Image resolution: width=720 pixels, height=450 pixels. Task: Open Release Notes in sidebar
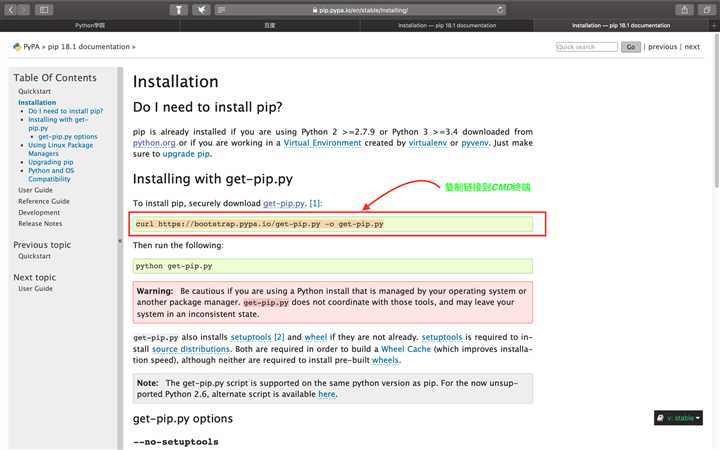[x=40, y=224]
